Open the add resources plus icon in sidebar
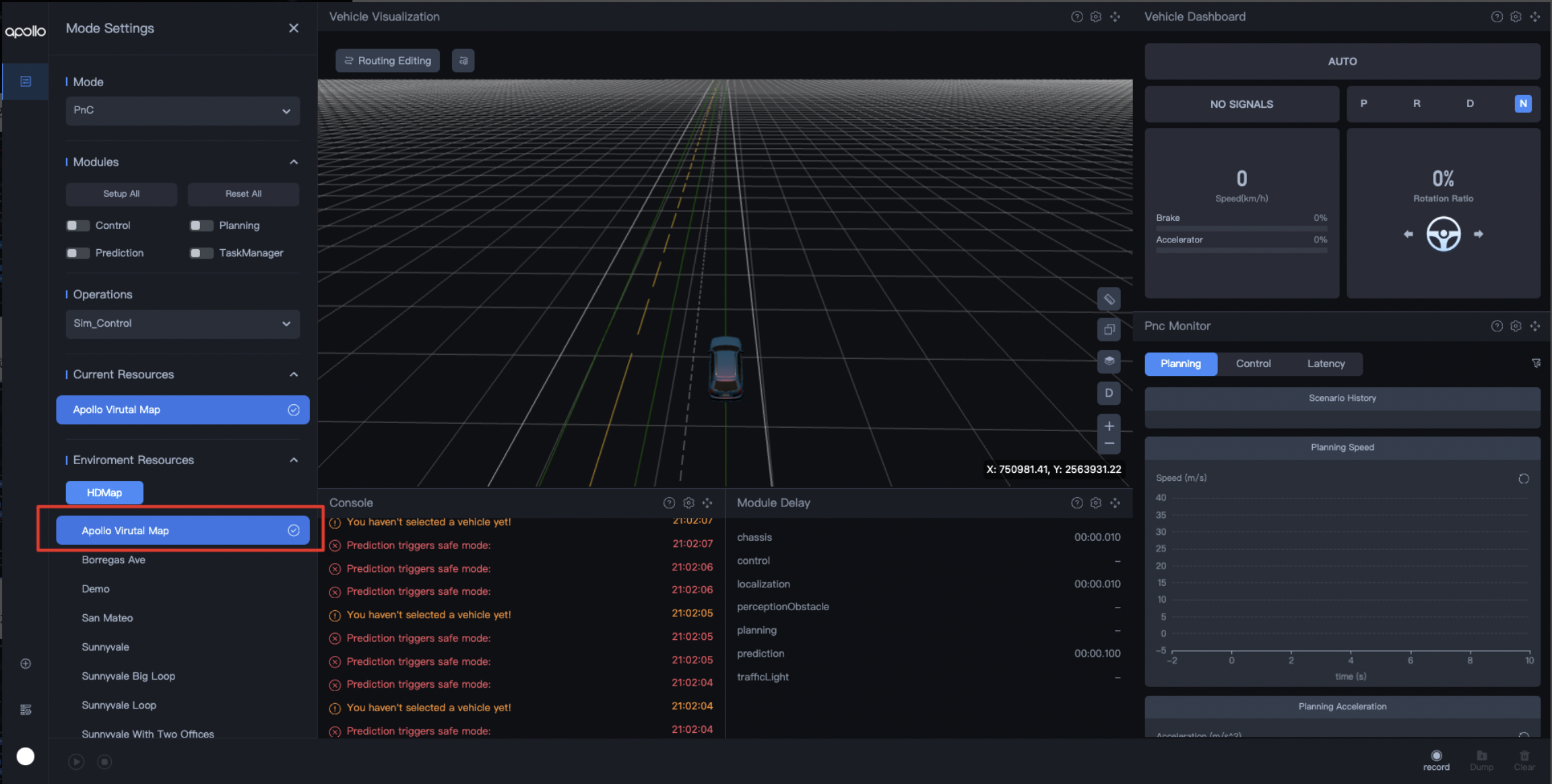The image size is (1552, 784). [25, 663]
